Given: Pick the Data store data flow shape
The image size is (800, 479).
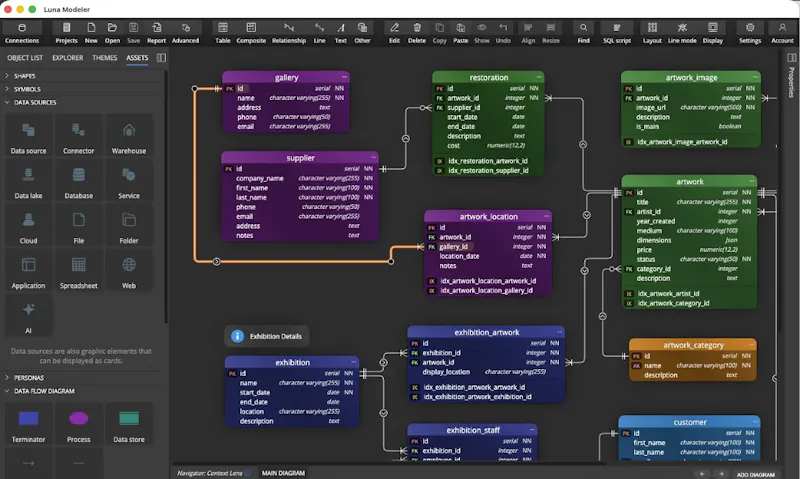Looking at the screenshot, I should point(129,424).
